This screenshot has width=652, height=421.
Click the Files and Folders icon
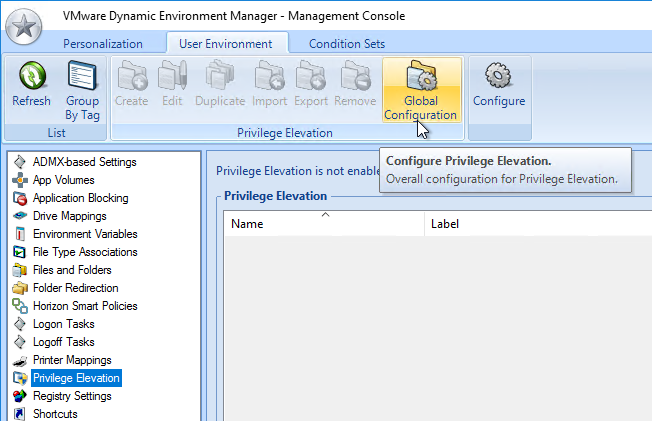[x=20, y=270]
